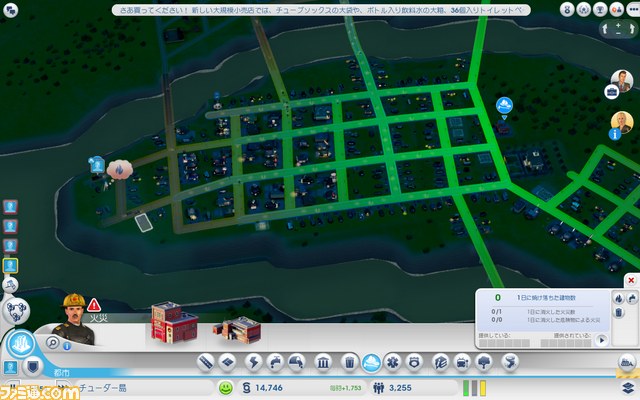Open the Disasters tornado menu
The width and height of the screenshot is (640, 400).
(510, 362)
